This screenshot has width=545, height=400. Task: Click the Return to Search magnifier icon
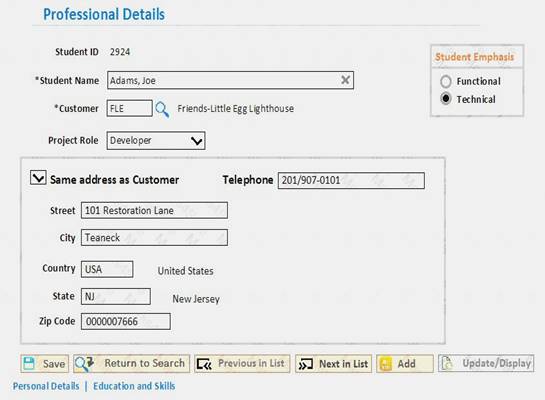coord(84,363)
